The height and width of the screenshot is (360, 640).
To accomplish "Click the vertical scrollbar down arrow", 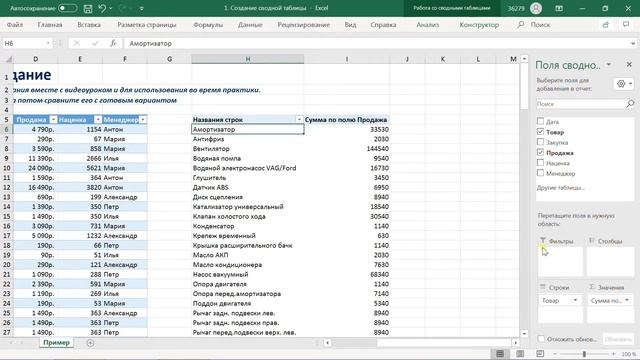I will click(x=524, y=333).
